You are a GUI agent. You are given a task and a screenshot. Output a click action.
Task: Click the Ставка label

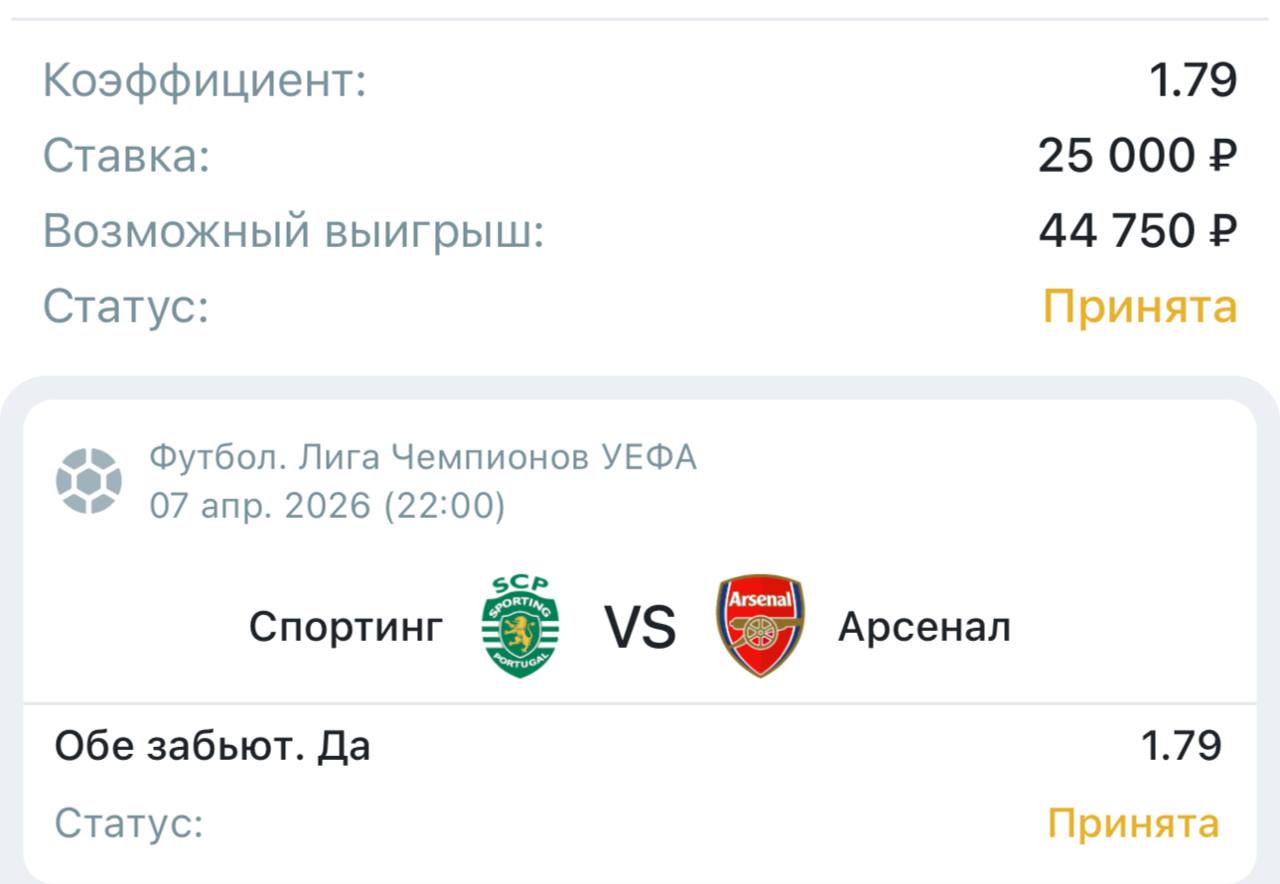pos(127,157)
